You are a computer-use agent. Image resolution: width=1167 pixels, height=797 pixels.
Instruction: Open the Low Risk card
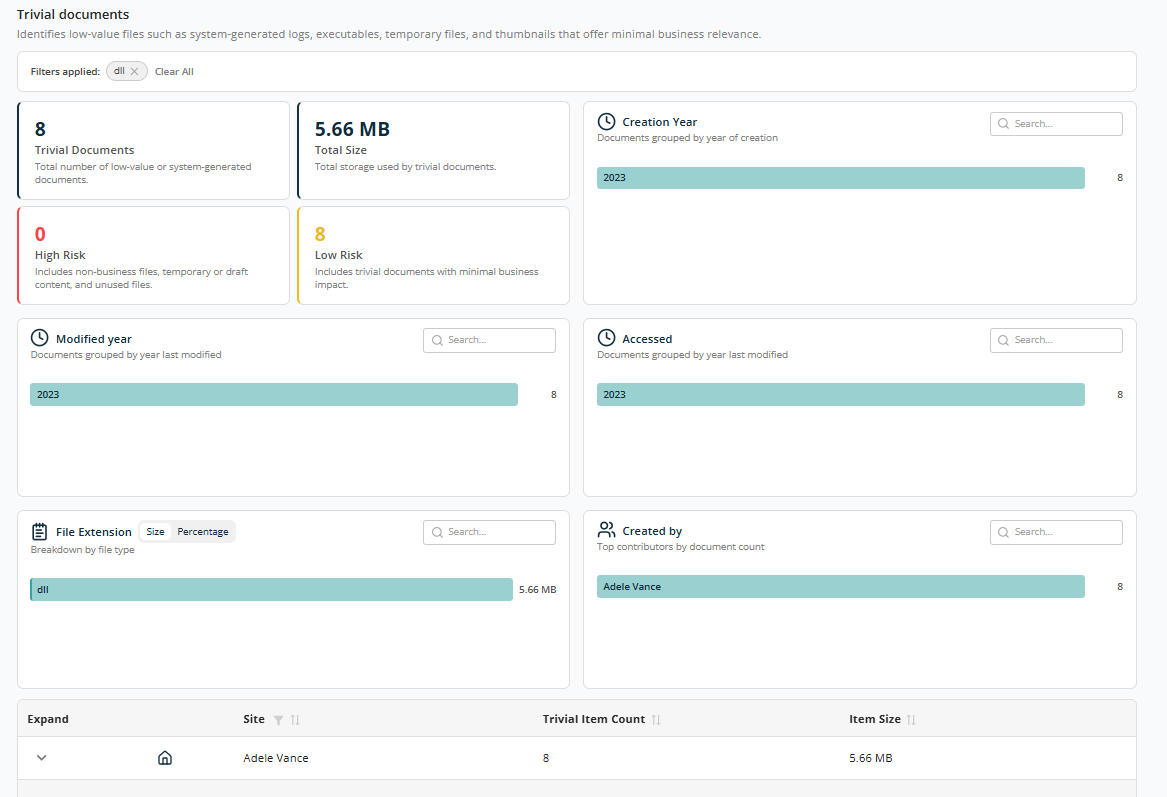click(433, 255)
